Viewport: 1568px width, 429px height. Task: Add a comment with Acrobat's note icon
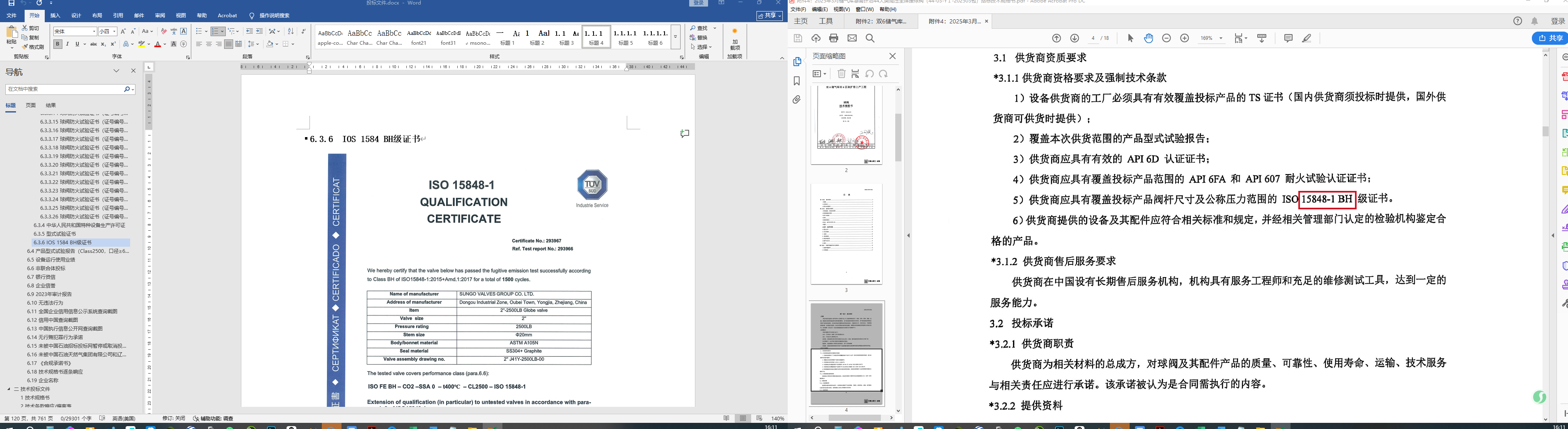click(x=1288, y=38)
